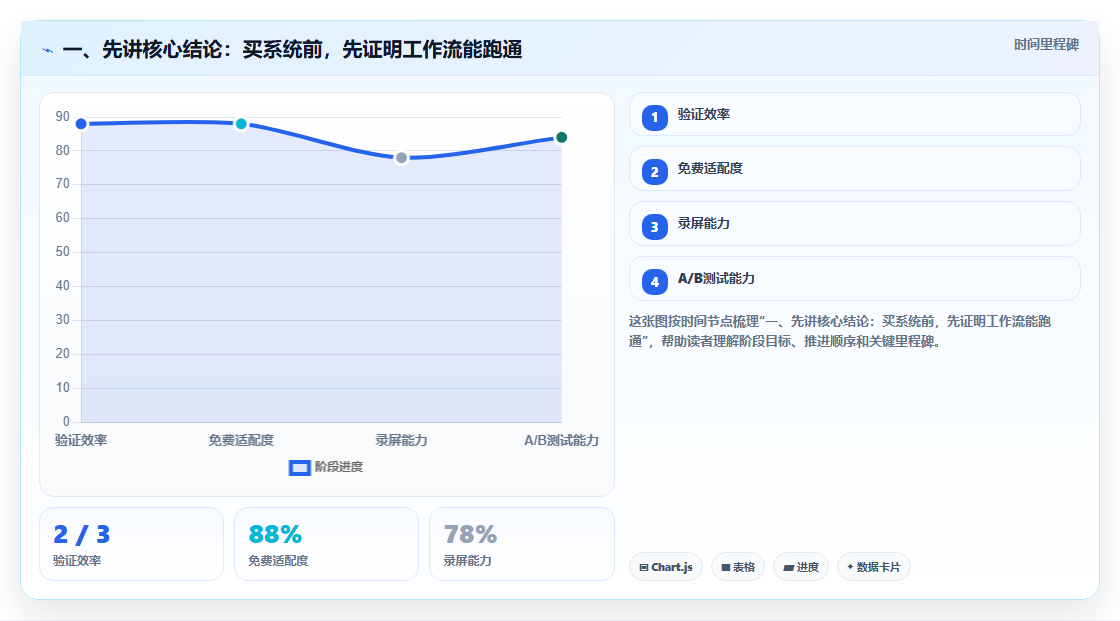Click the section title 一、先讲核心结论
The width and height of the screenshot is (1120, 621).
coord(292,50)
